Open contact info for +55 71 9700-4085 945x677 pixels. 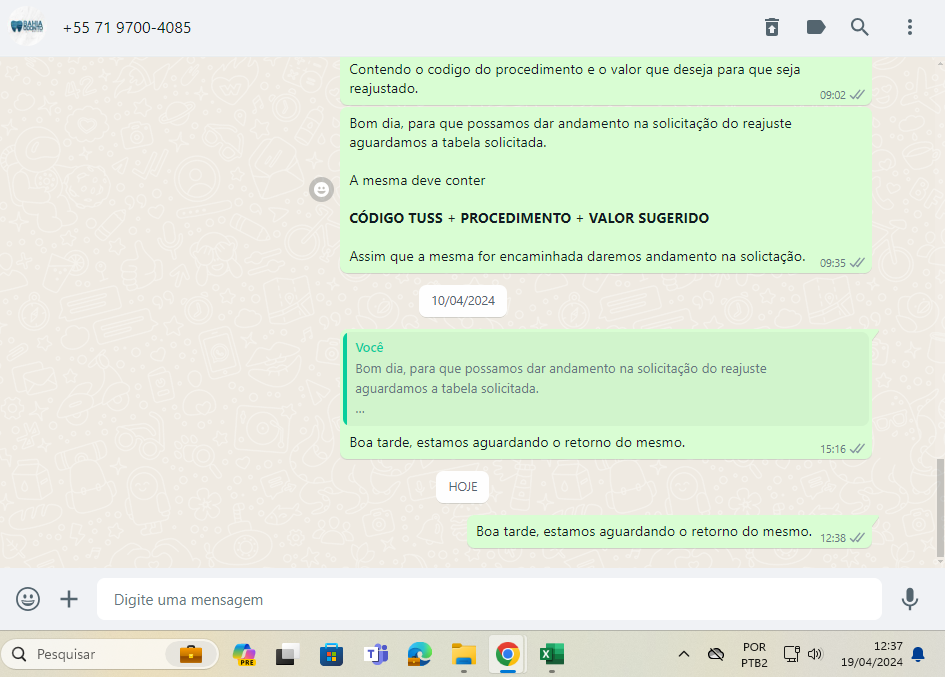coord(127,28)
